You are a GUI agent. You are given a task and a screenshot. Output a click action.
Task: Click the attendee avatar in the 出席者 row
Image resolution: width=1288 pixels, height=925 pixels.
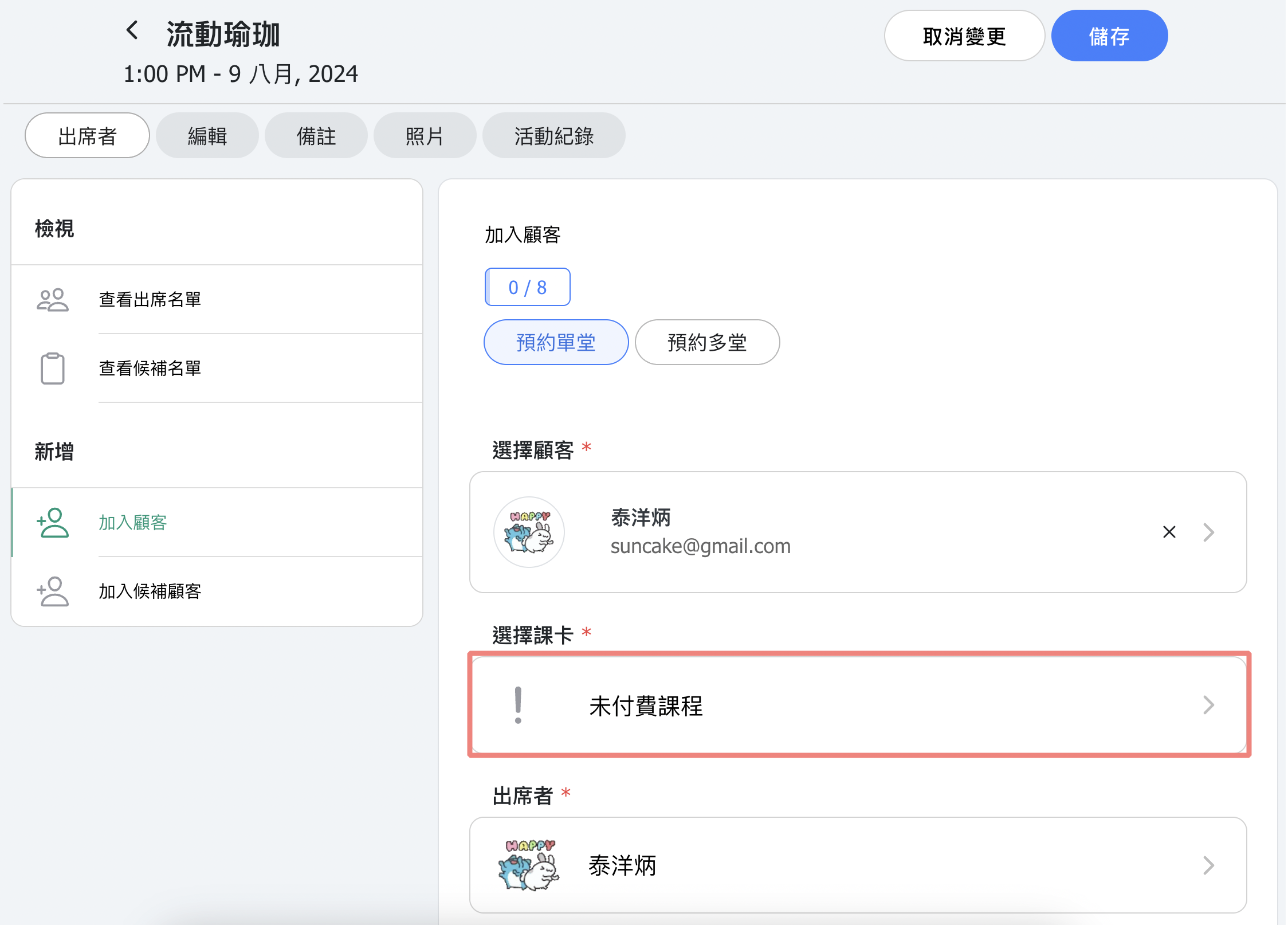click(x=529, y=865)
